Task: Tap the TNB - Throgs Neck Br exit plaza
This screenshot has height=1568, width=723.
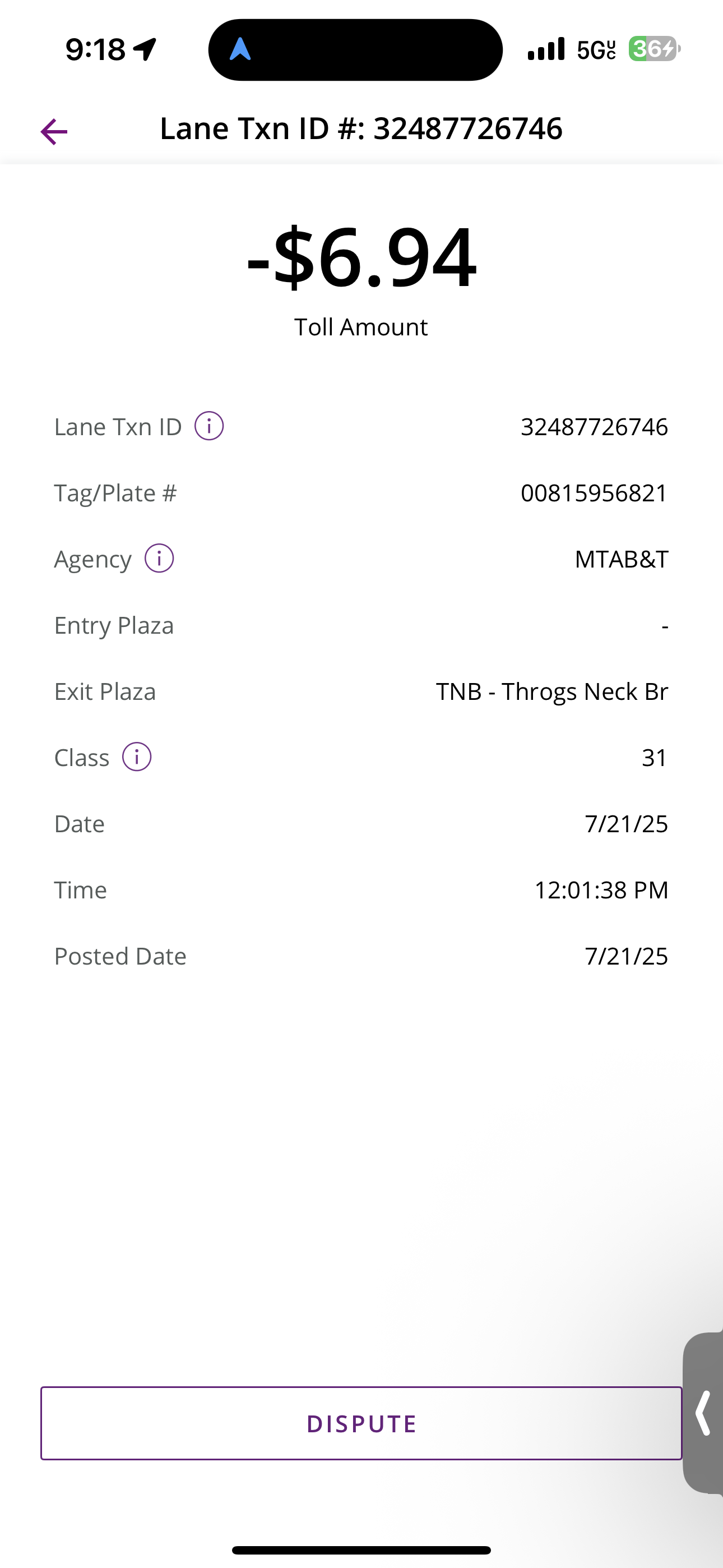Action: coord(552,691)
